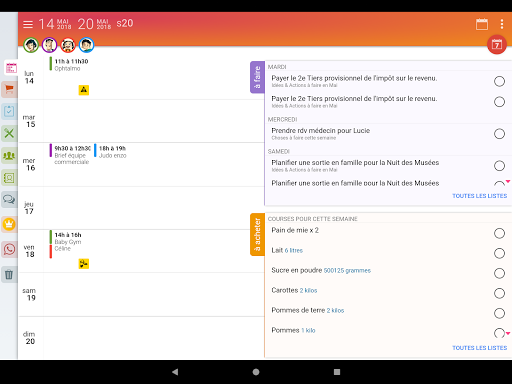Check off 'Sucre en poudre' item
Viewport: 512px width, 384px height.
[499, 273]
